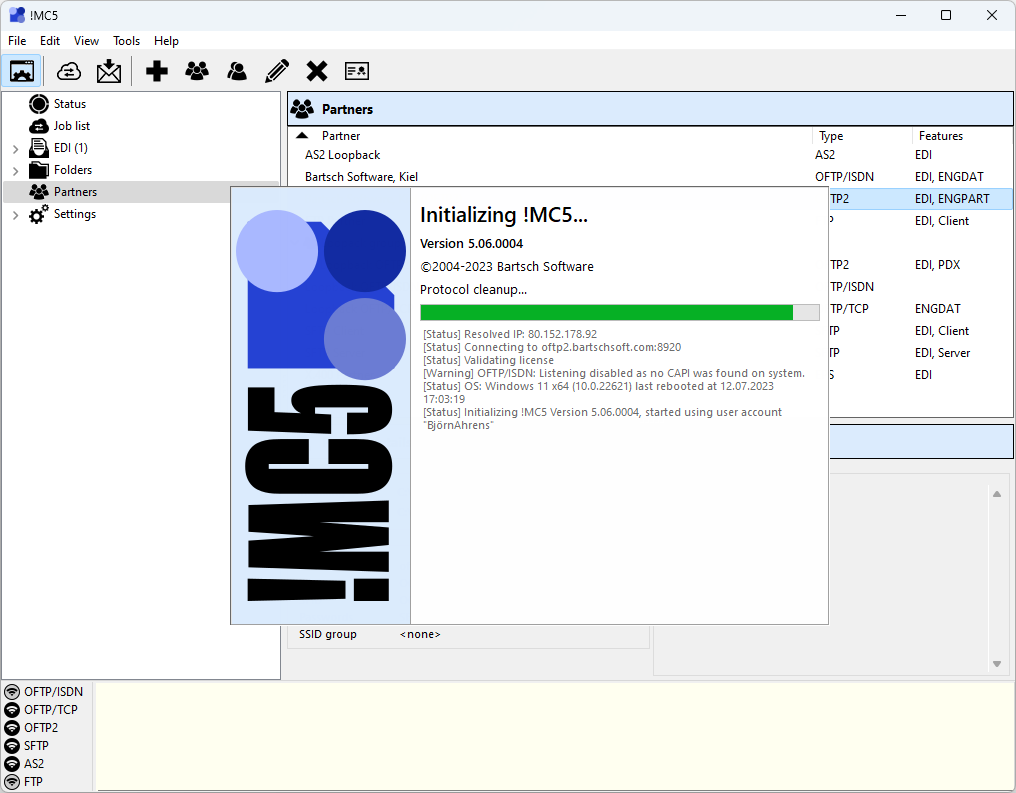Open the Help menu
Screen dimensions: 1016x793
(167, 41)
